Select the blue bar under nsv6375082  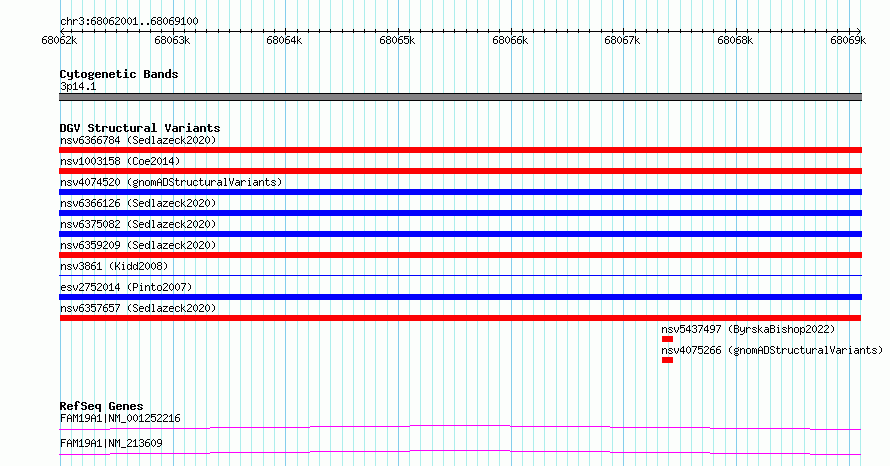[460, 234]
